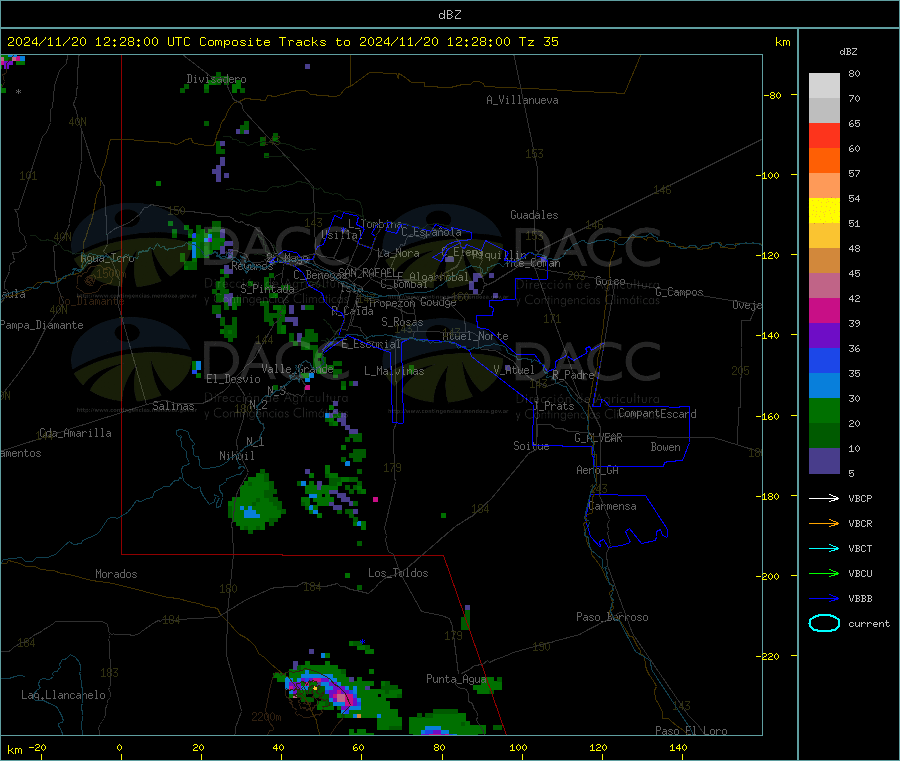Click the 'El_Desvio' place label

coord(234,379)
